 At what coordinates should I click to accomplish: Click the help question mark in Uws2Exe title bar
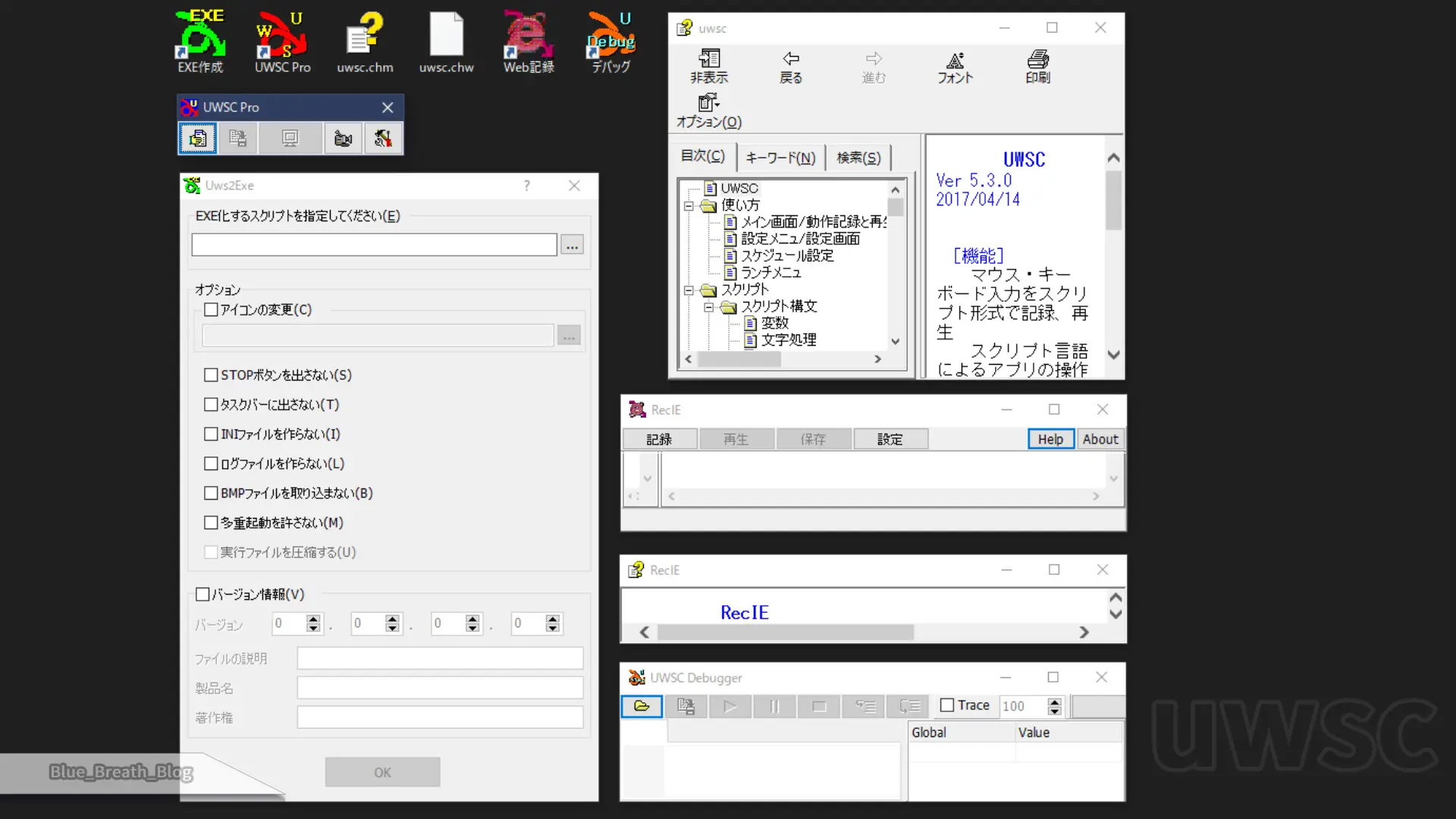pos(527,186)
